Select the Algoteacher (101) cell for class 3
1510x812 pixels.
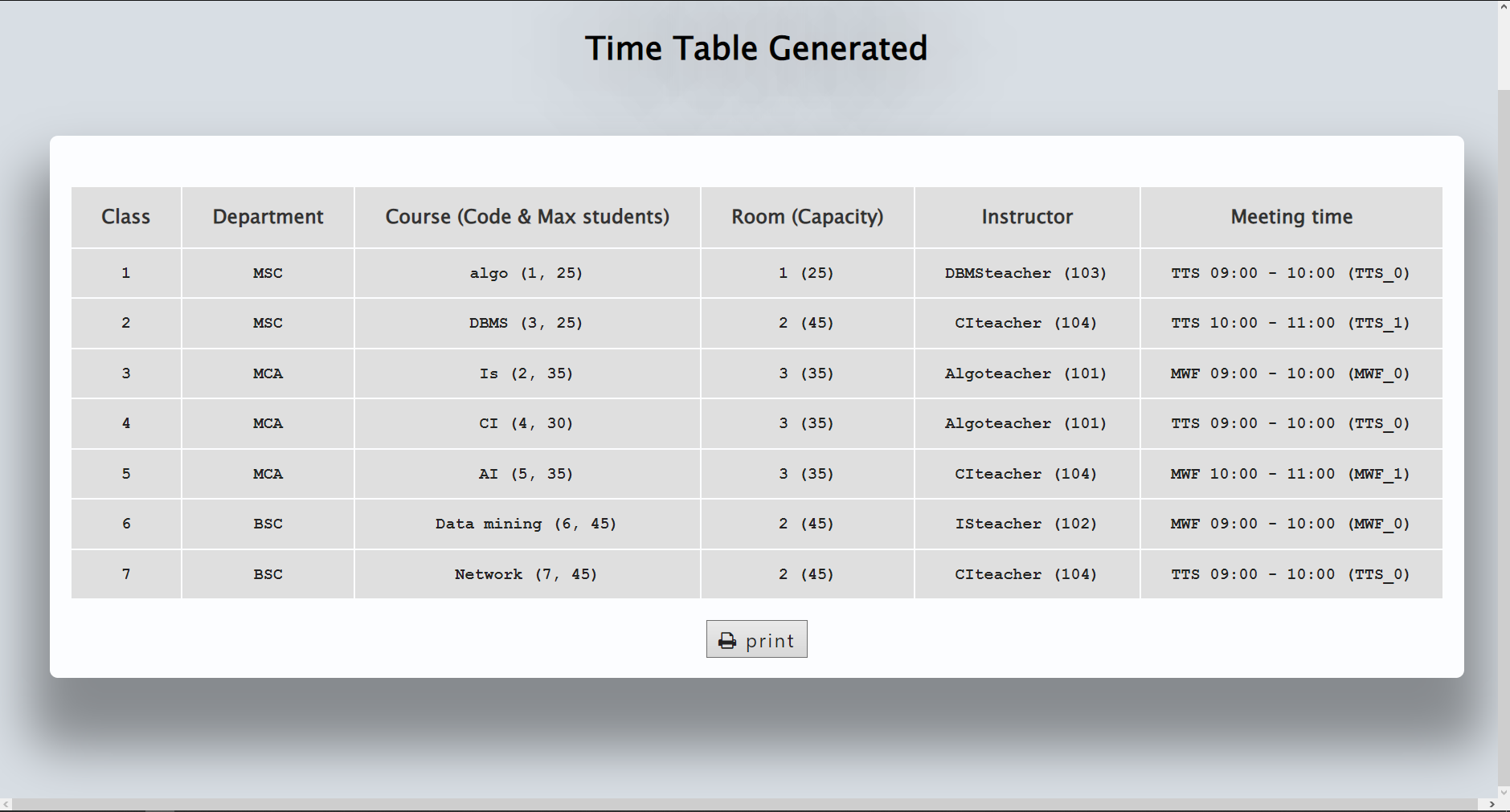1026,373
